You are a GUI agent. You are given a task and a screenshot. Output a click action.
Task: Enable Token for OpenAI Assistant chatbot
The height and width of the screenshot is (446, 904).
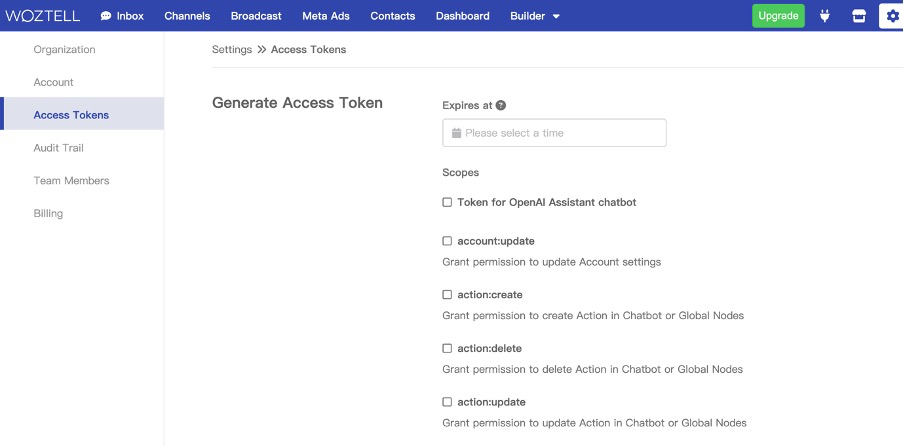tap(447, 202)
